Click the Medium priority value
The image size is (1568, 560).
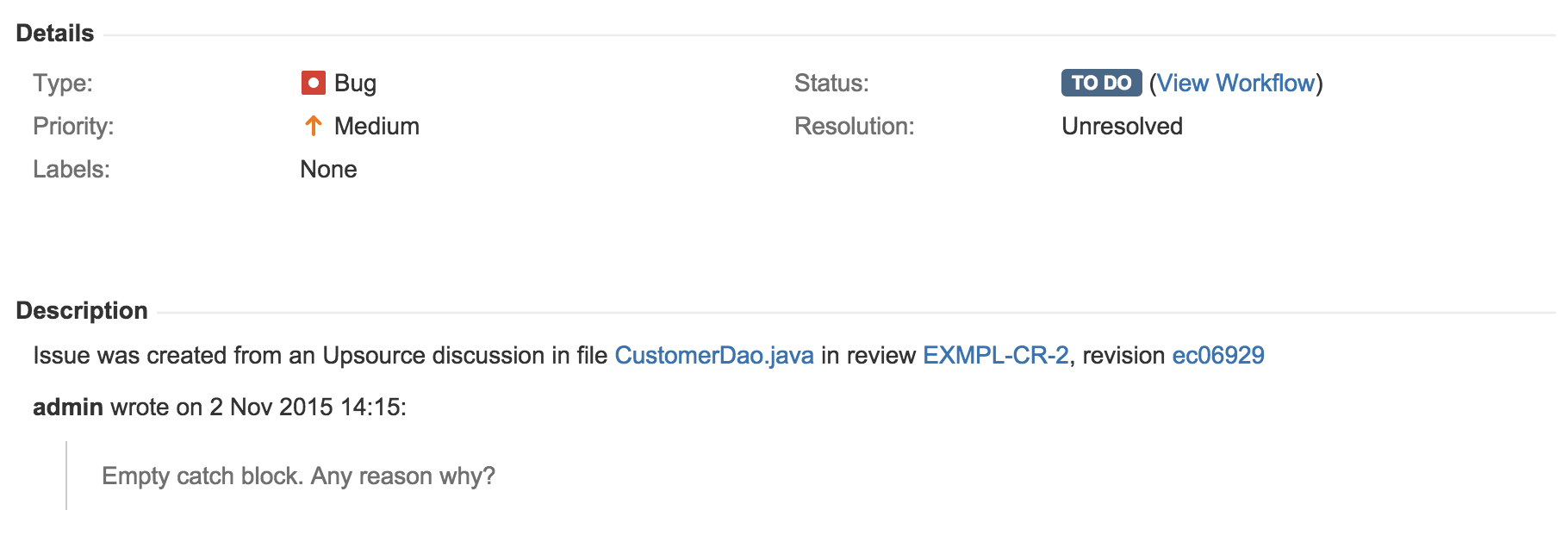[376, 126]
